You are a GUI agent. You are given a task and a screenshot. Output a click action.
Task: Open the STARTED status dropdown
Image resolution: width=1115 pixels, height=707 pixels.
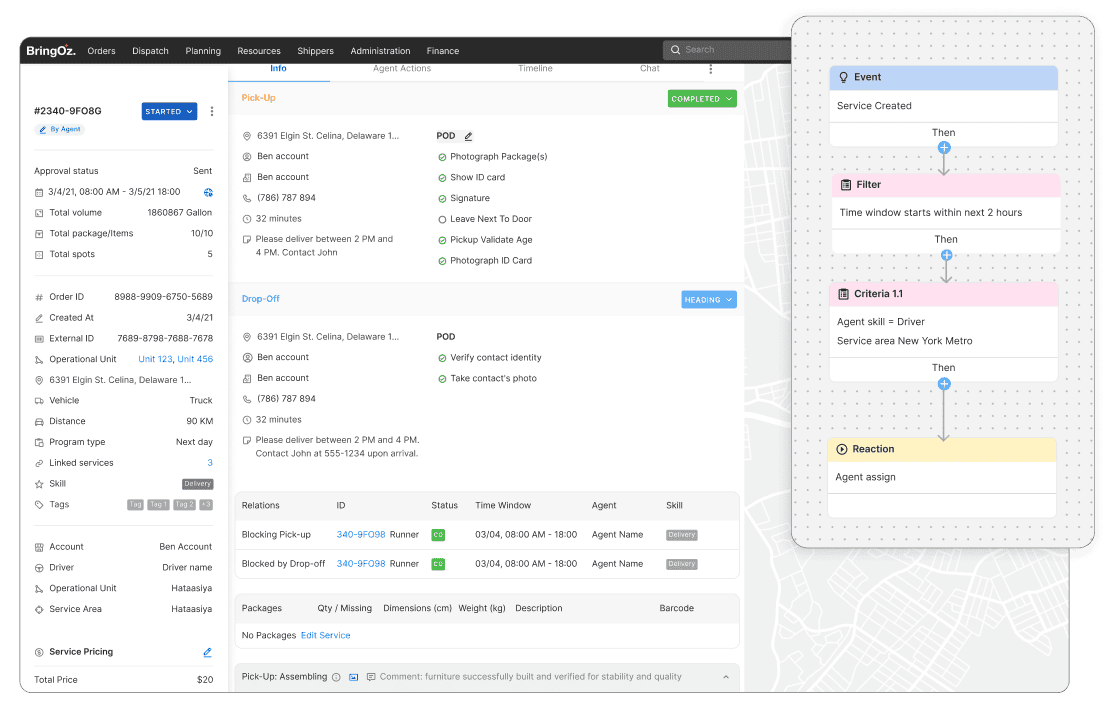pos(169,112)
